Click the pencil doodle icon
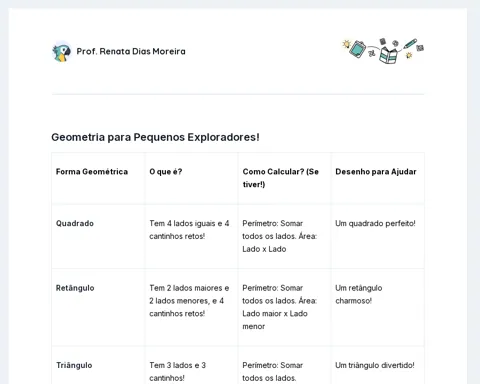The image size is (480, 384). [410, 44]
